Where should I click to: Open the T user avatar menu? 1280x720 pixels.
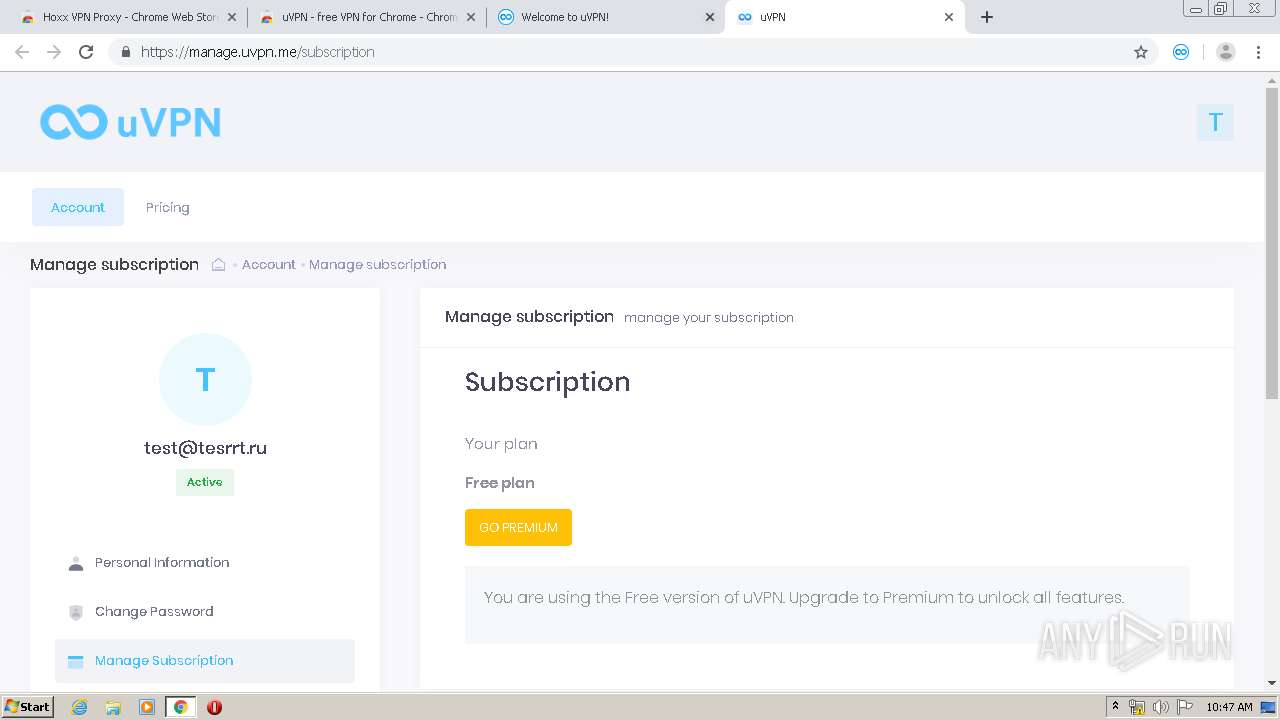pos(1215,122)
